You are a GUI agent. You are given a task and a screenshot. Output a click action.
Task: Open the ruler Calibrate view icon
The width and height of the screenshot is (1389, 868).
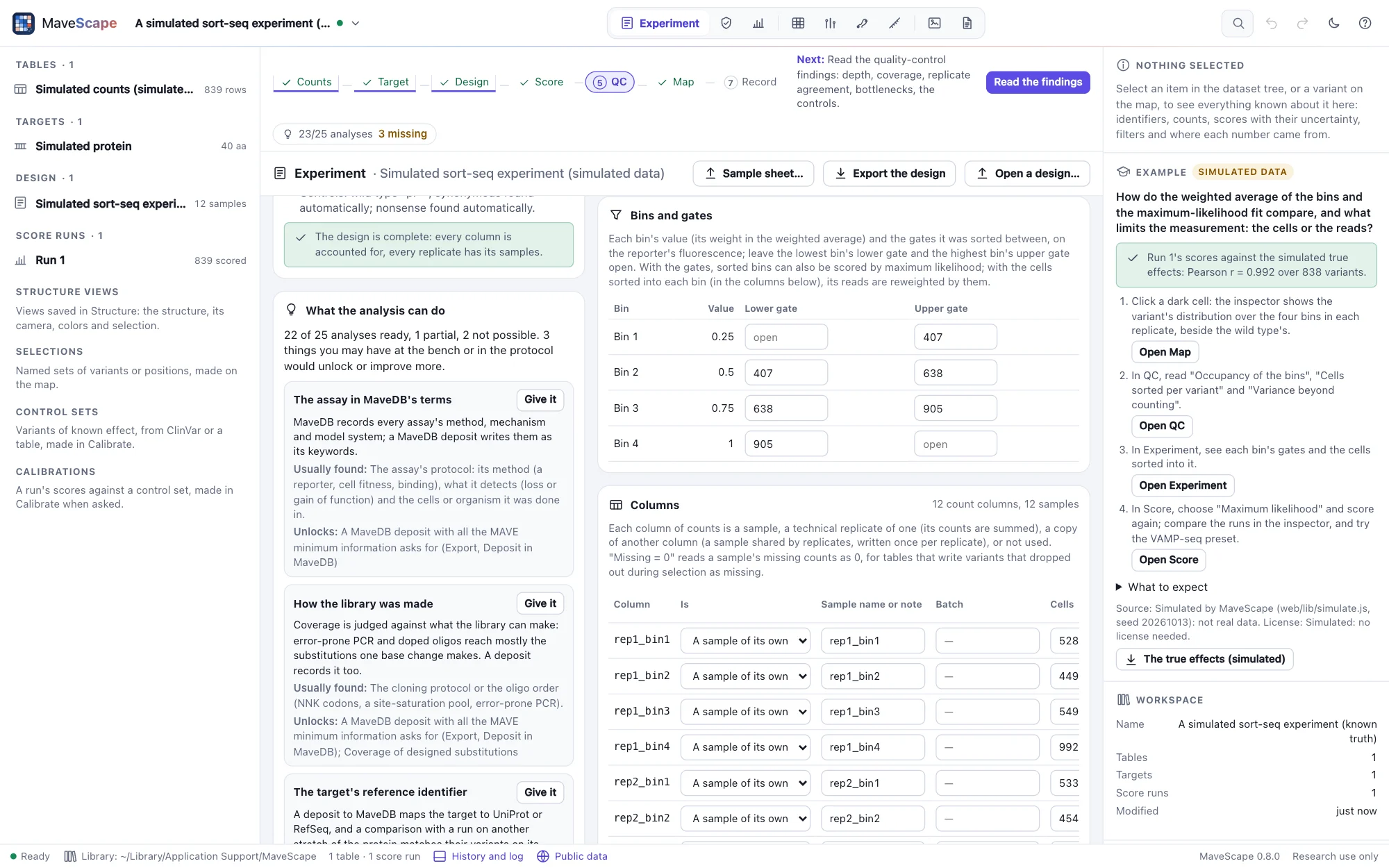coord(895,23)
